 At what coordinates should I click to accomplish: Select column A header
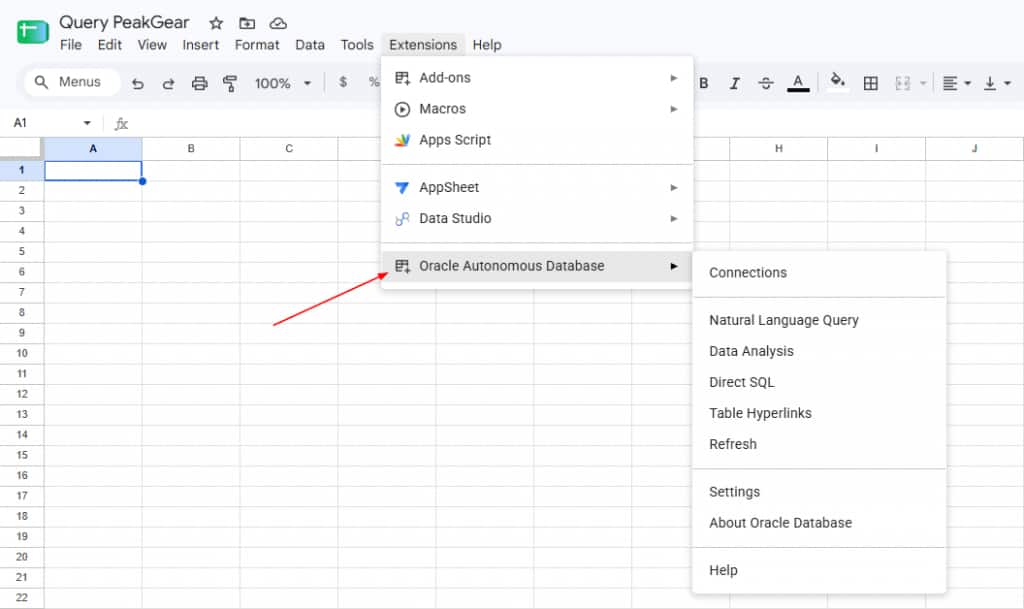tap(93, 149)
